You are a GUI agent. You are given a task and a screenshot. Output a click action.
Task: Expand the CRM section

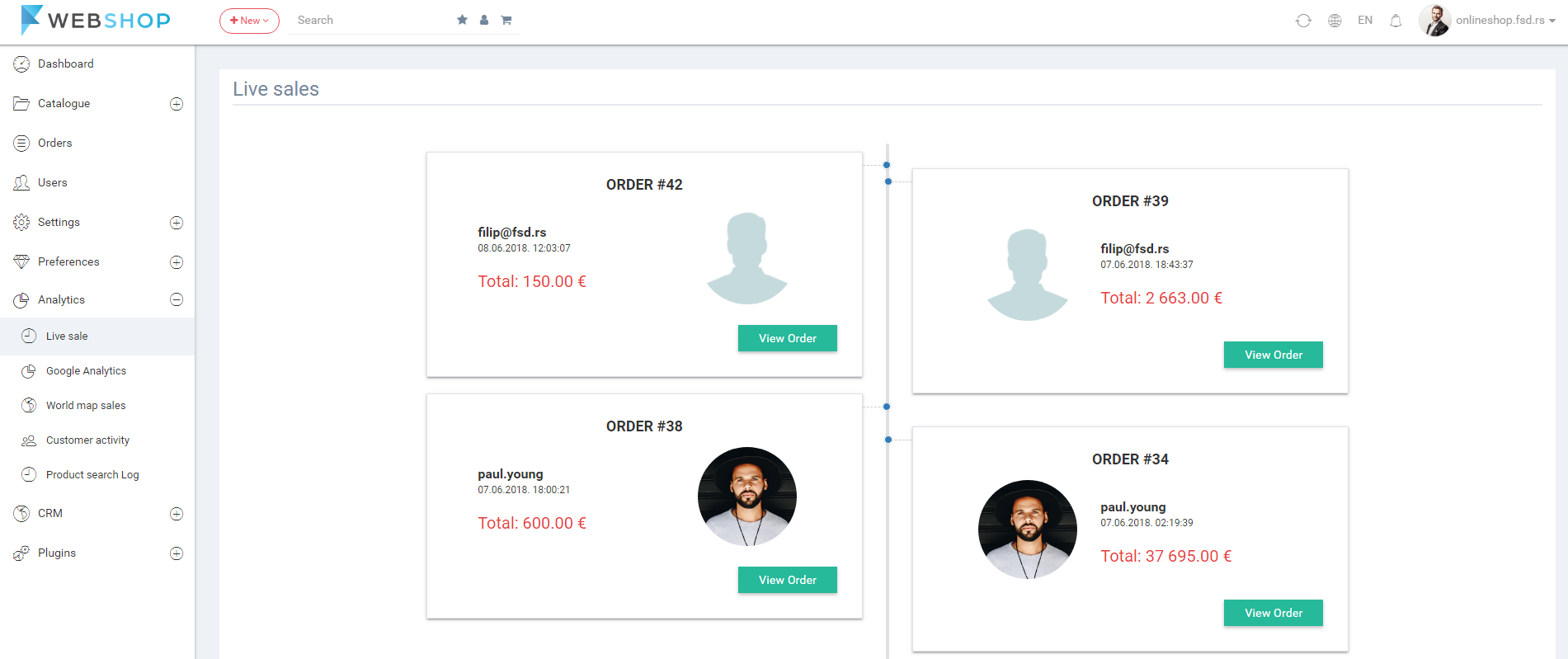(x=177, y=514)
